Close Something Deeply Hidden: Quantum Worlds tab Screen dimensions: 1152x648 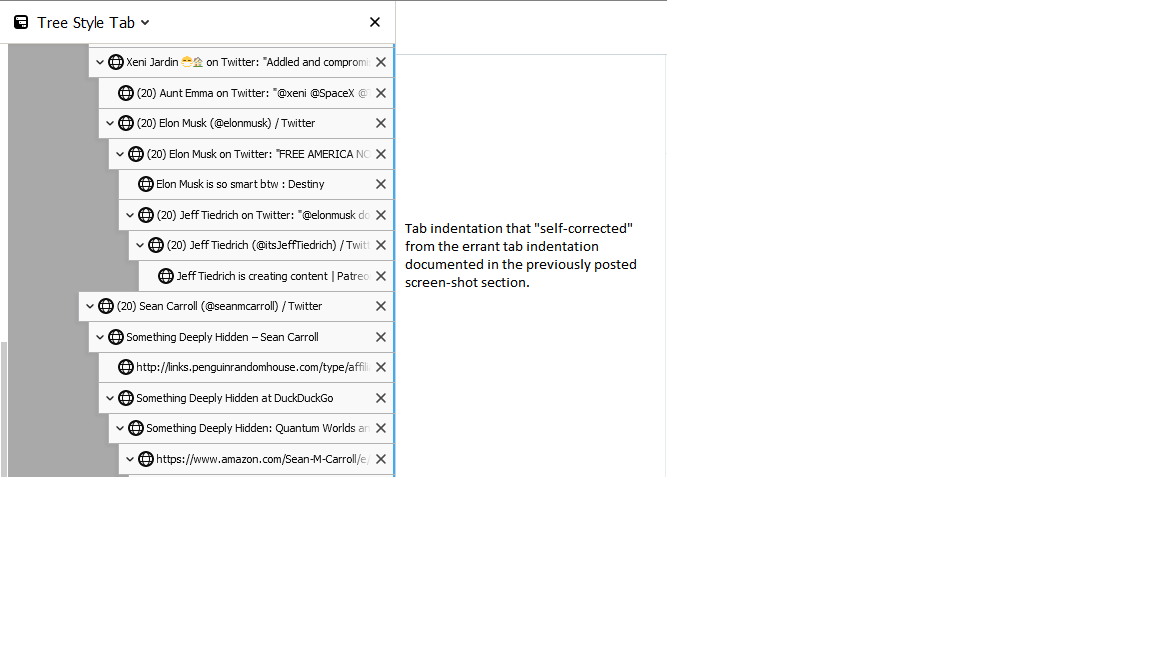[x=381, y=428]
